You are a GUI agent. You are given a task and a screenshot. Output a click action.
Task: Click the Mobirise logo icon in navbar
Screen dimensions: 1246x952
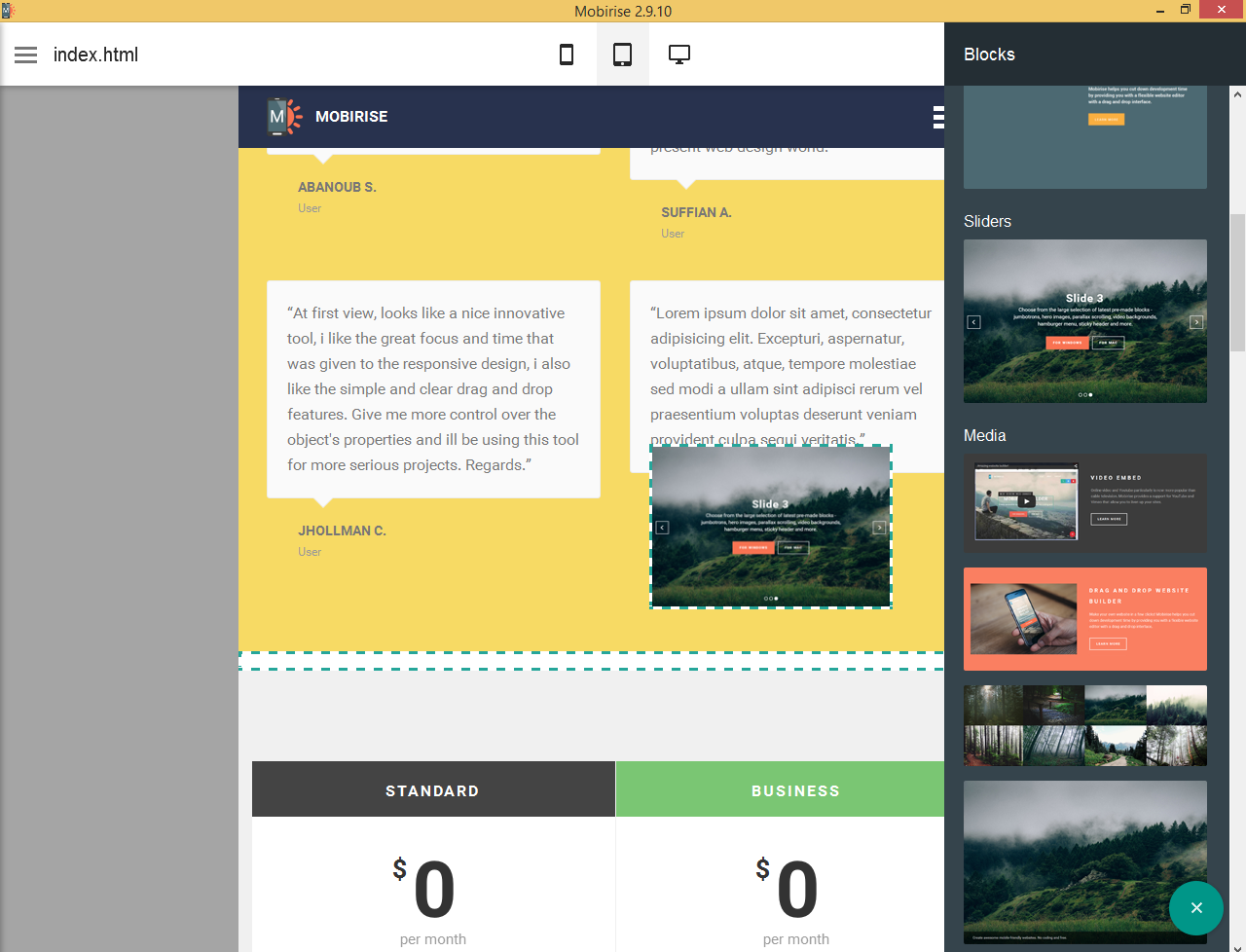tap(284, 117)
